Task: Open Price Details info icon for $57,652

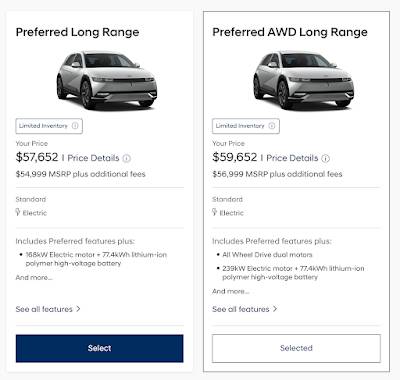Action: point(127,158)
